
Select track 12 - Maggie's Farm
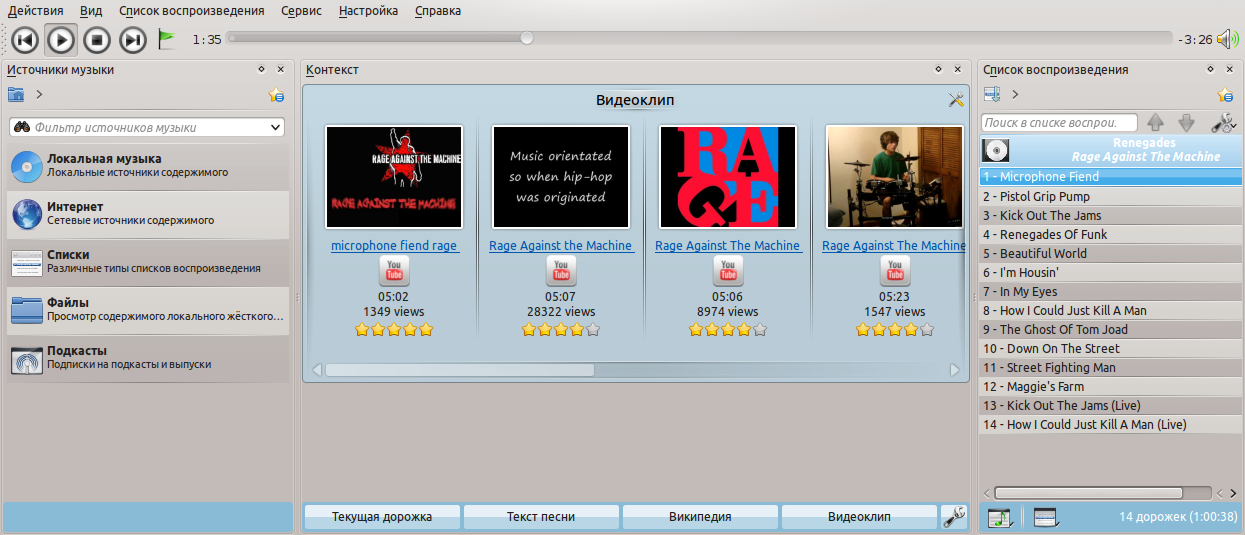(1110, 386)
